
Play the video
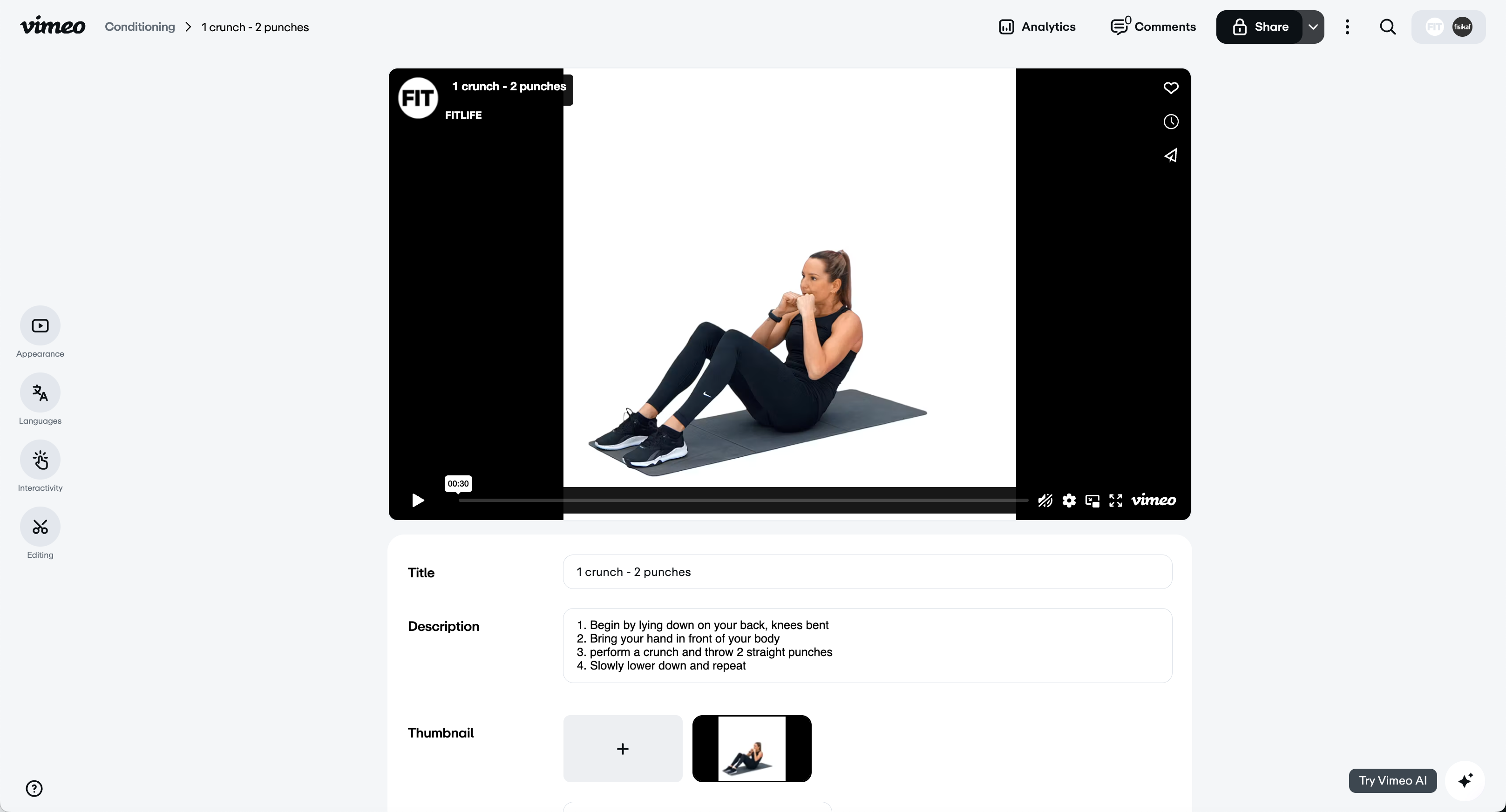(x=417, y=501)
